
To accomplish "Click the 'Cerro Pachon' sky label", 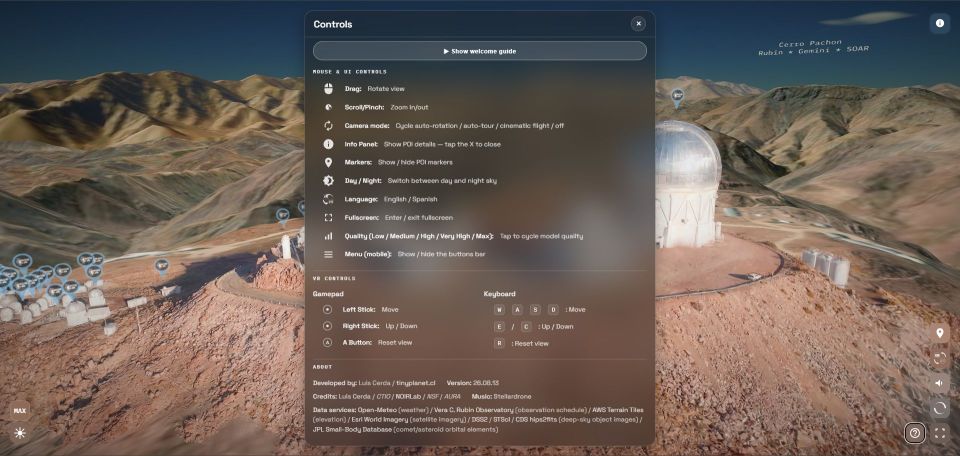I will [810, 43].
